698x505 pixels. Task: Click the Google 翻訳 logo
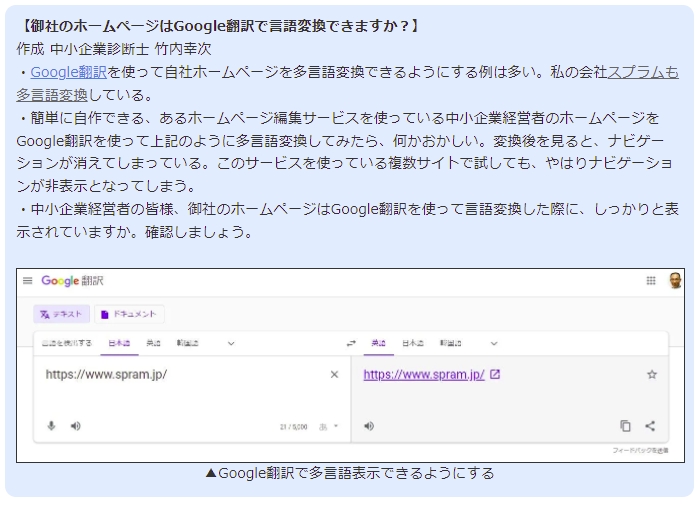point(72,281)
